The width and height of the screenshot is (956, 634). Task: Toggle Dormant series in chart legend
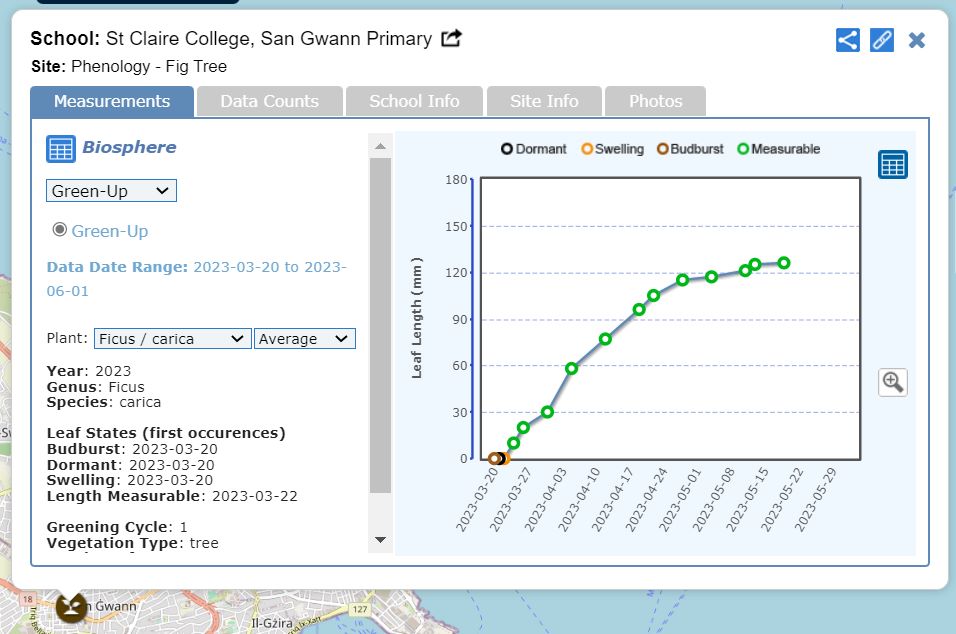coord(534,149)
